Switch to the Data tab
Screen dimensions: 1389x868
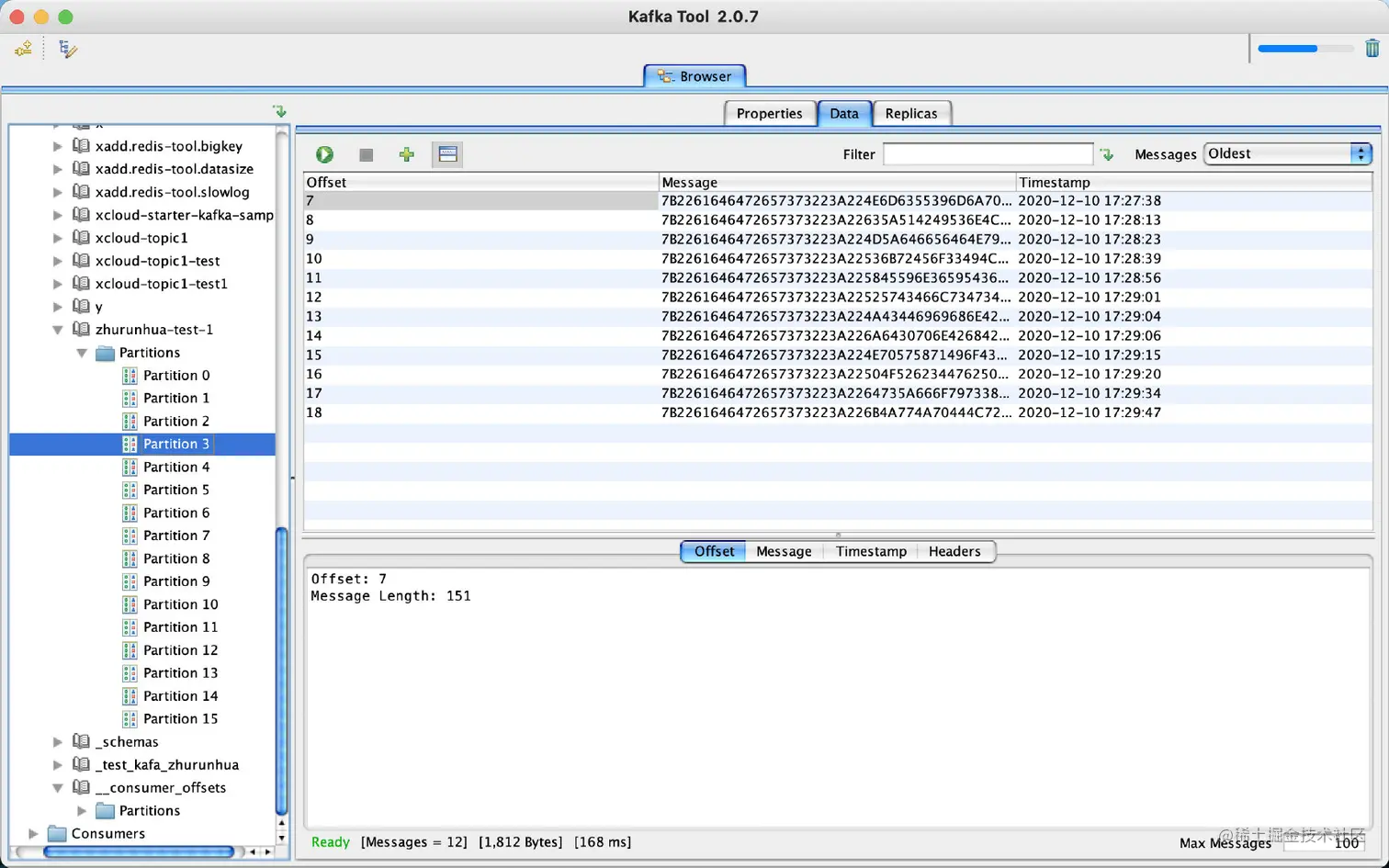[x=844, y=113]
